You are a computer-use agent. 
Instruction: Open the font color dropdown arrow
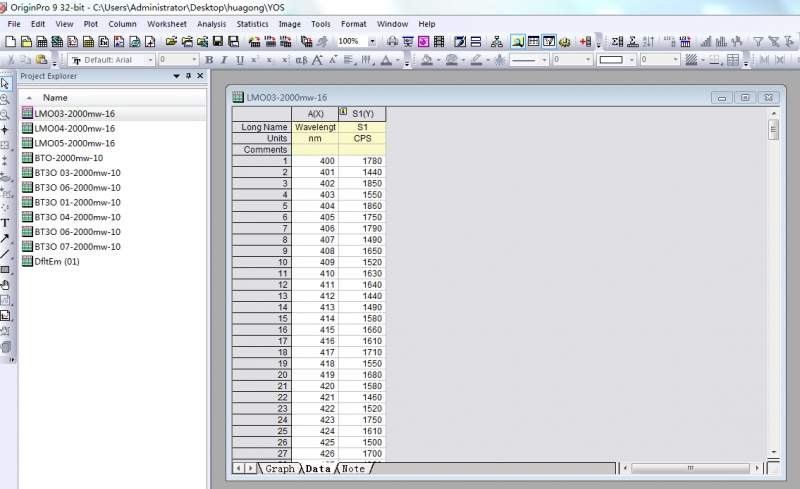[x=398, y=60]
